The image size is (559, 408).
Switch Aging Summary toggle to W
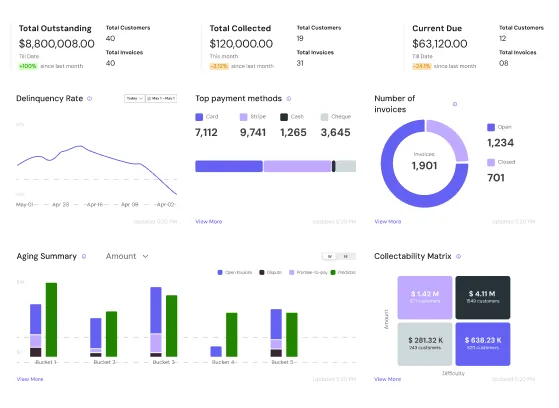click(x=330, y=256)
